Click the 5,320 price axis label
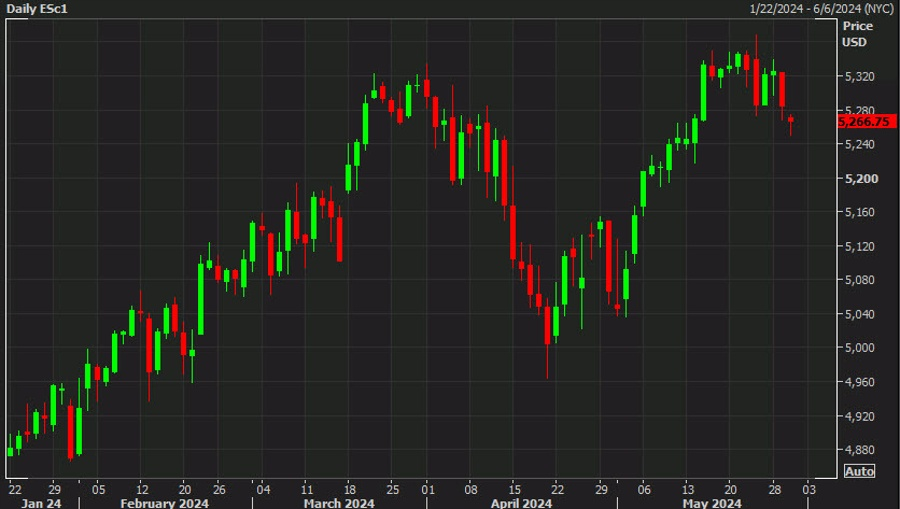 coord(862,76)
